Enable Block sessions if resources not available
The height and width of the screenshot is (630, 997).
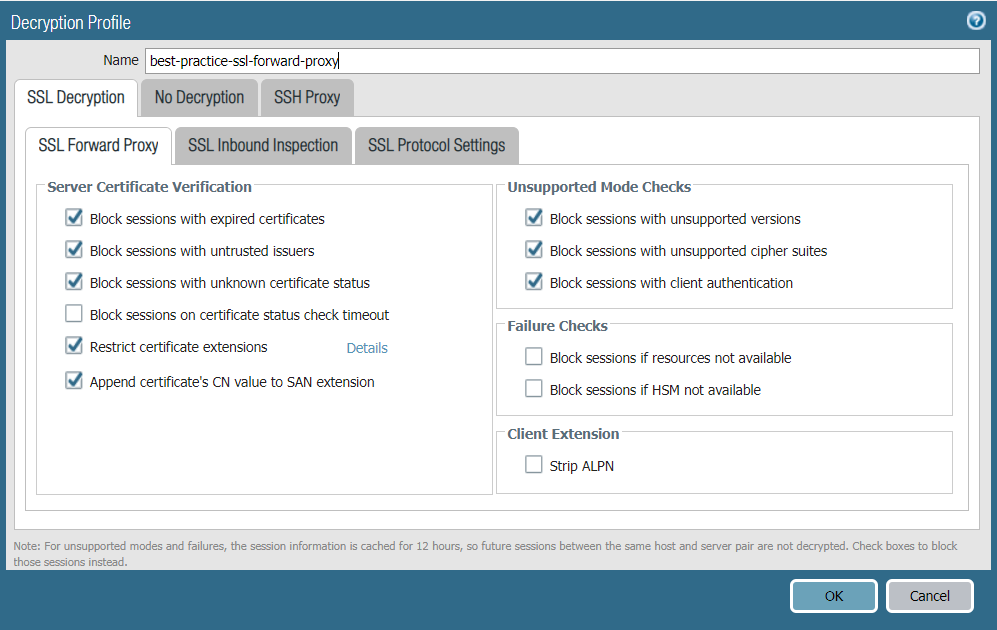pos(534,357)
